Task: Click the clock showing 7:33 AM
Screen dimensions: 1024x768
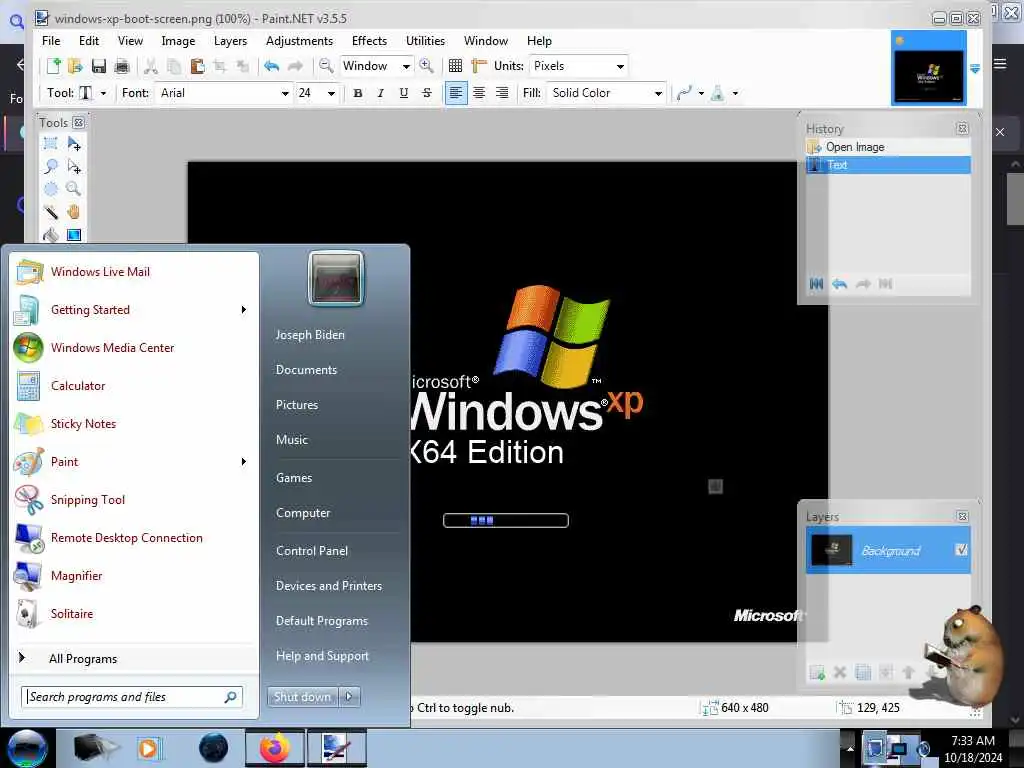Action: tap(972, 741)
